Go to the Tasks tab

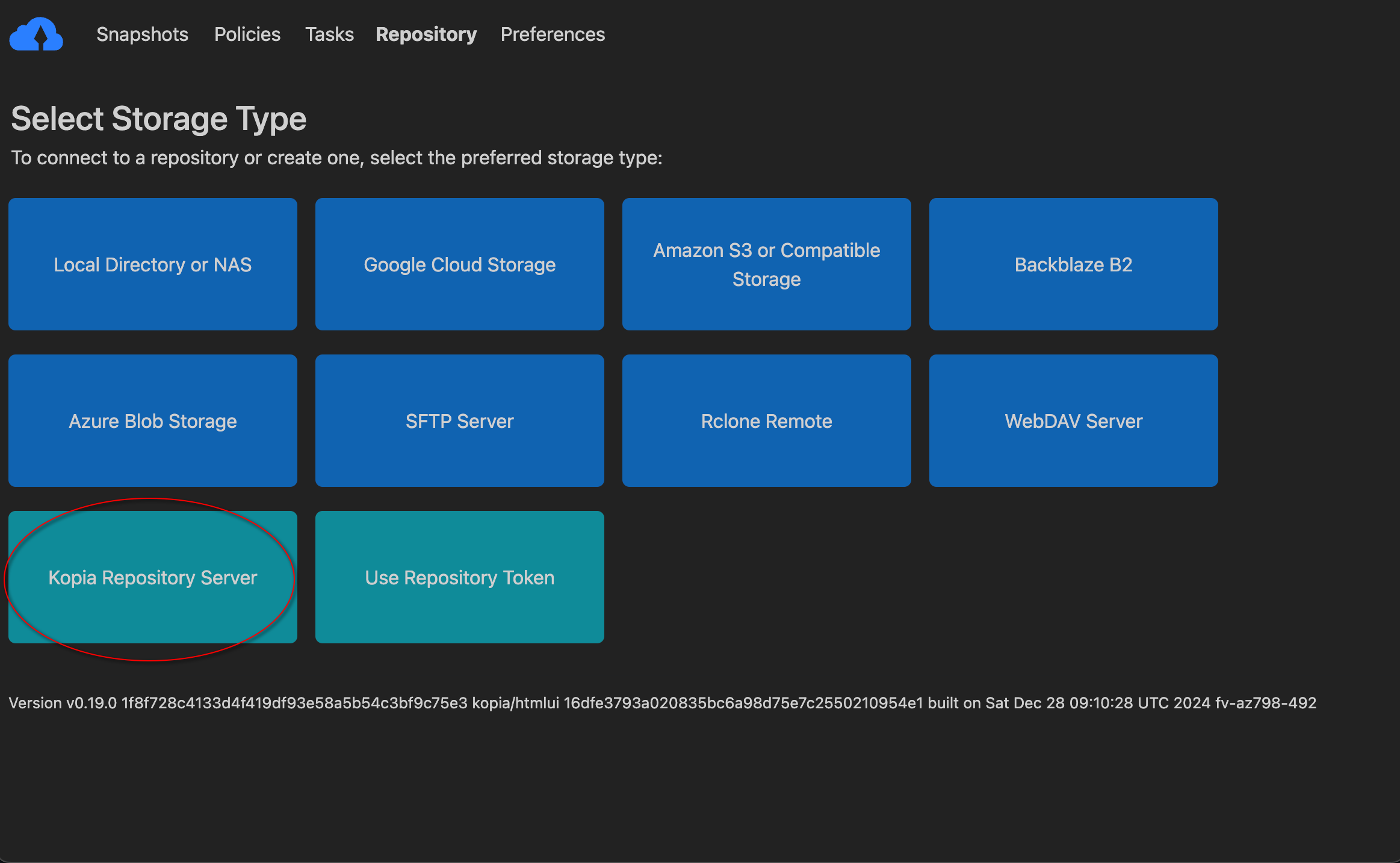(329, 34)
